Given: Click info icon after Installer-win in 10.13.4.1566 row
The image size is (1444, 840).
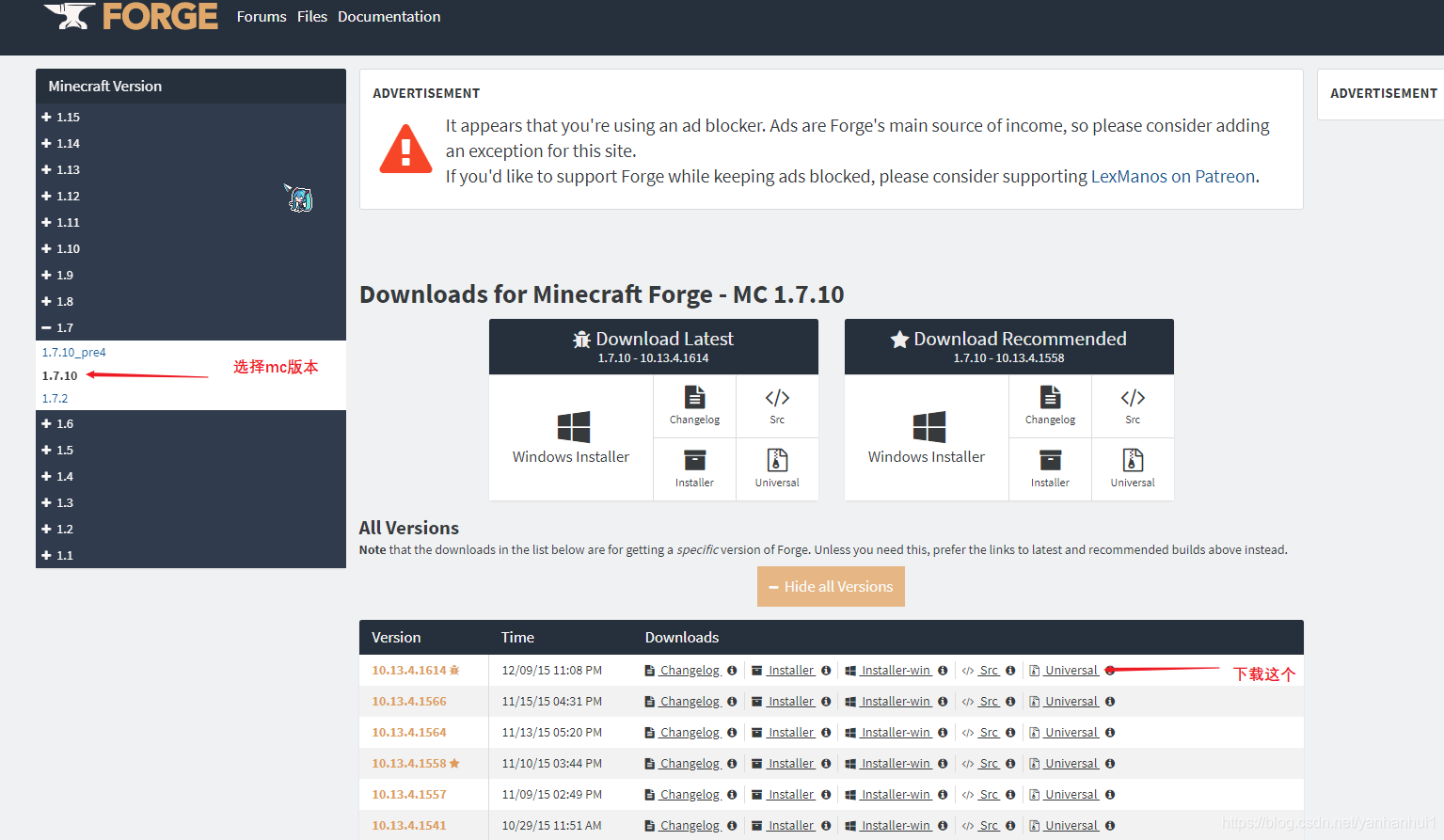Looking at the screenshot, I should 943,702.
